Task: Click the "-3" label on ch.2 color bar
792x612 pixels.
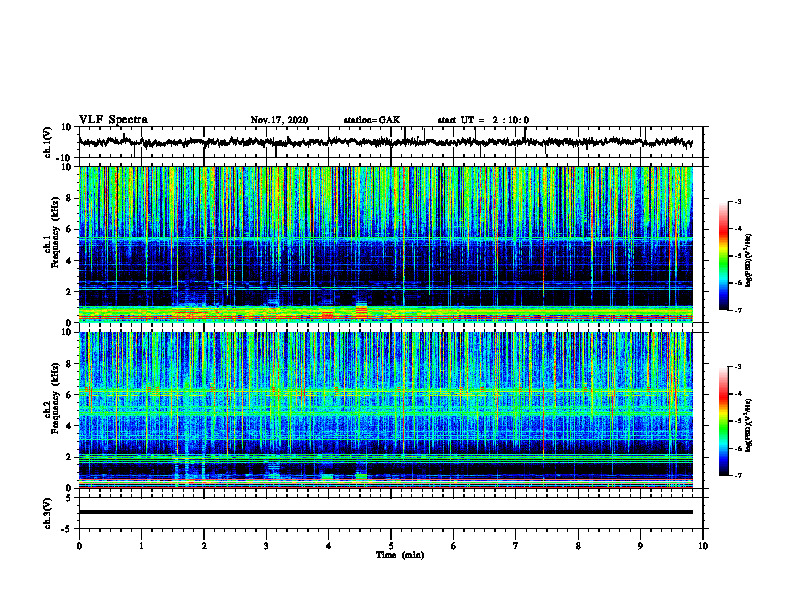Action: 737,367
